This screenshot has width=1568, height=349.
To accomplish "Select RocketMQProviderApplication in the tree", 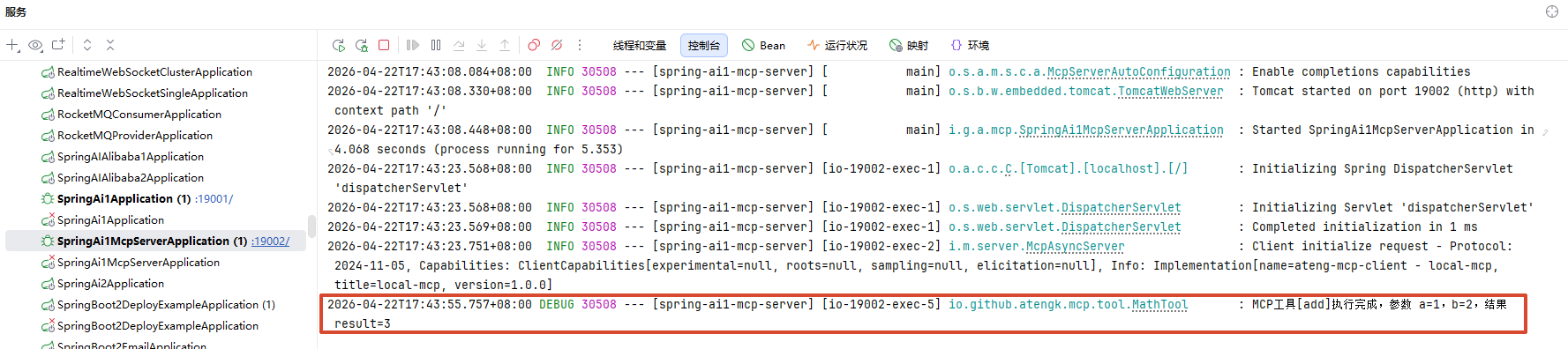I will [x=135, y=136].
